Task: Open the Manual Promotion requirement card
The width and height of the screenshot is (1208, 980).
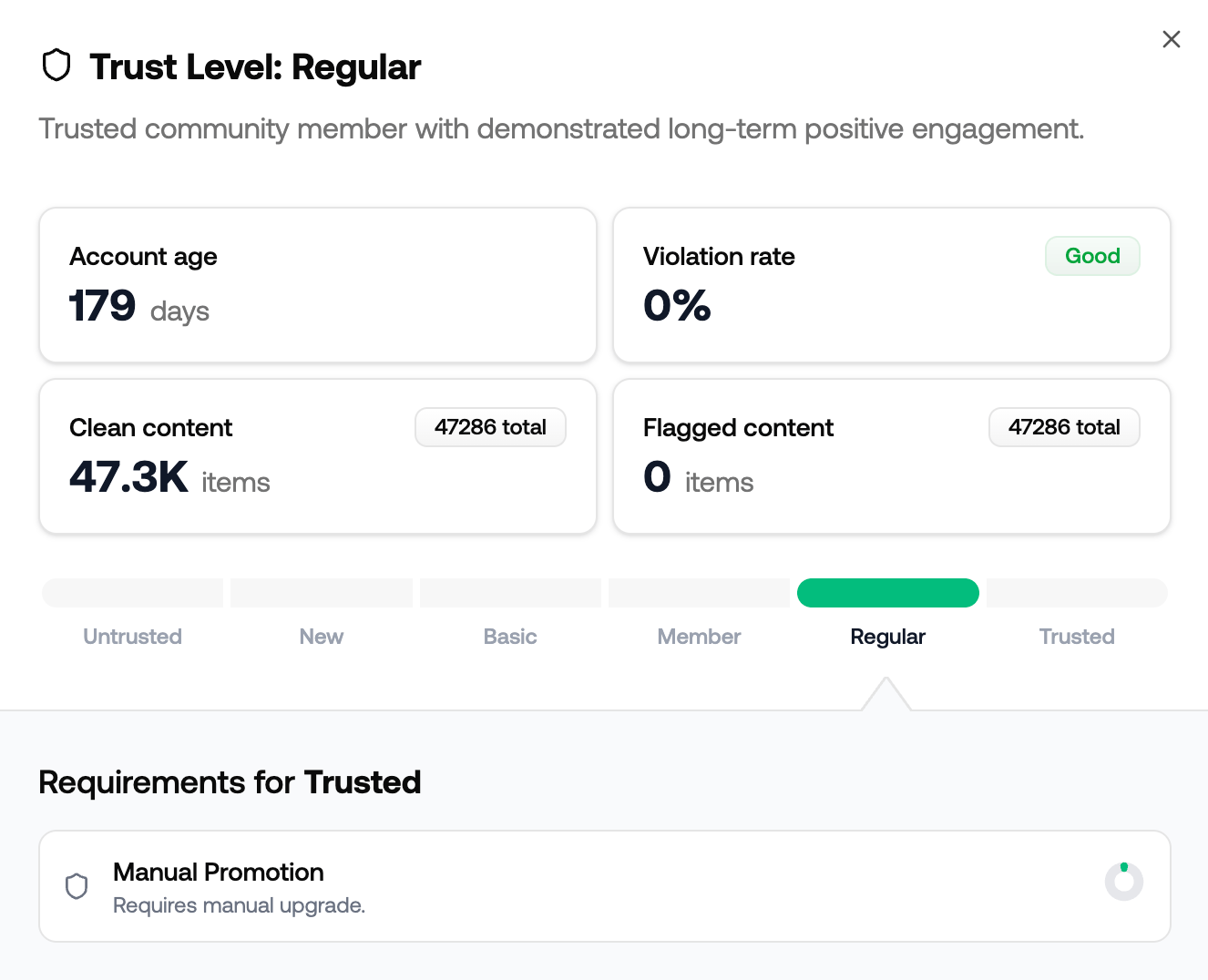Action: click(x=605, y=886)
